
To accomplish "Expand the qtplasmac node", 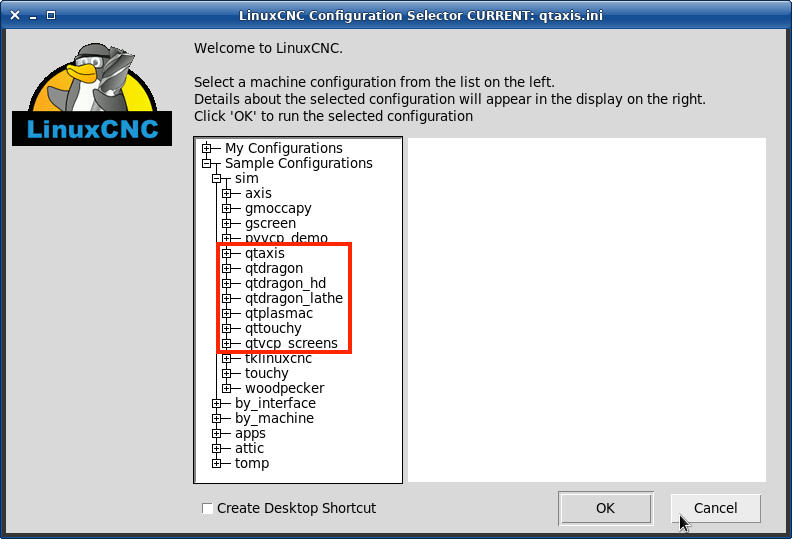I will 227,313.
